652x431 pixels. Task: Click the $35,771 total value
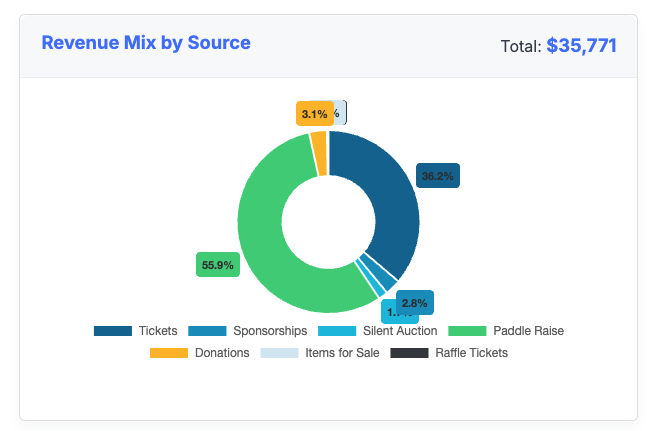581,46
